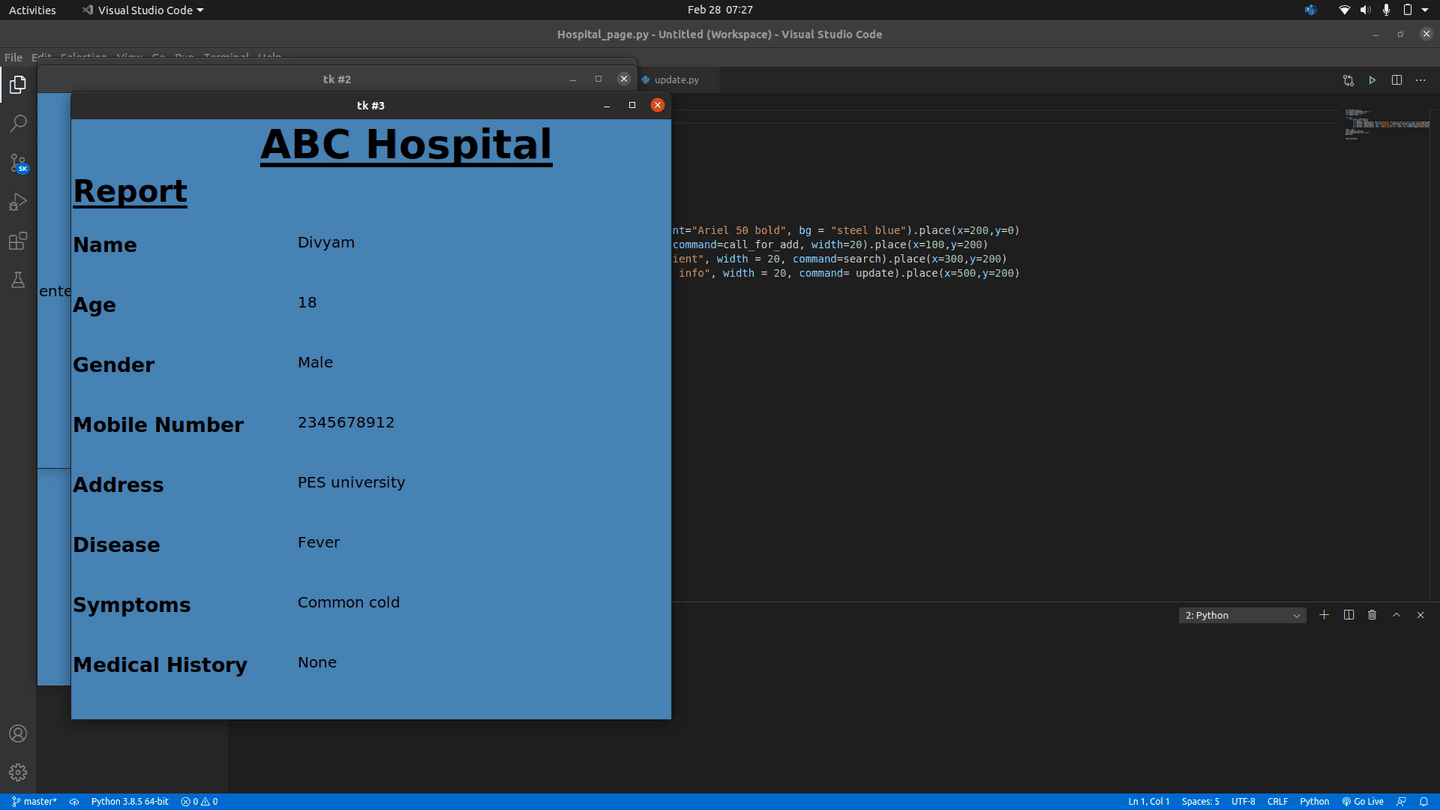This screenshot has width=1440, height=810.
Task: Click the gender value Male
Action: coord(315,362)
